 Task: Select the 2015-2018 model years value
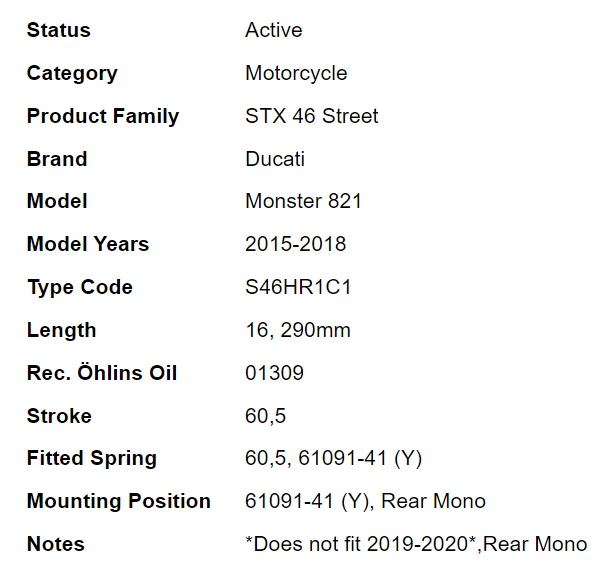click(295, 244)
